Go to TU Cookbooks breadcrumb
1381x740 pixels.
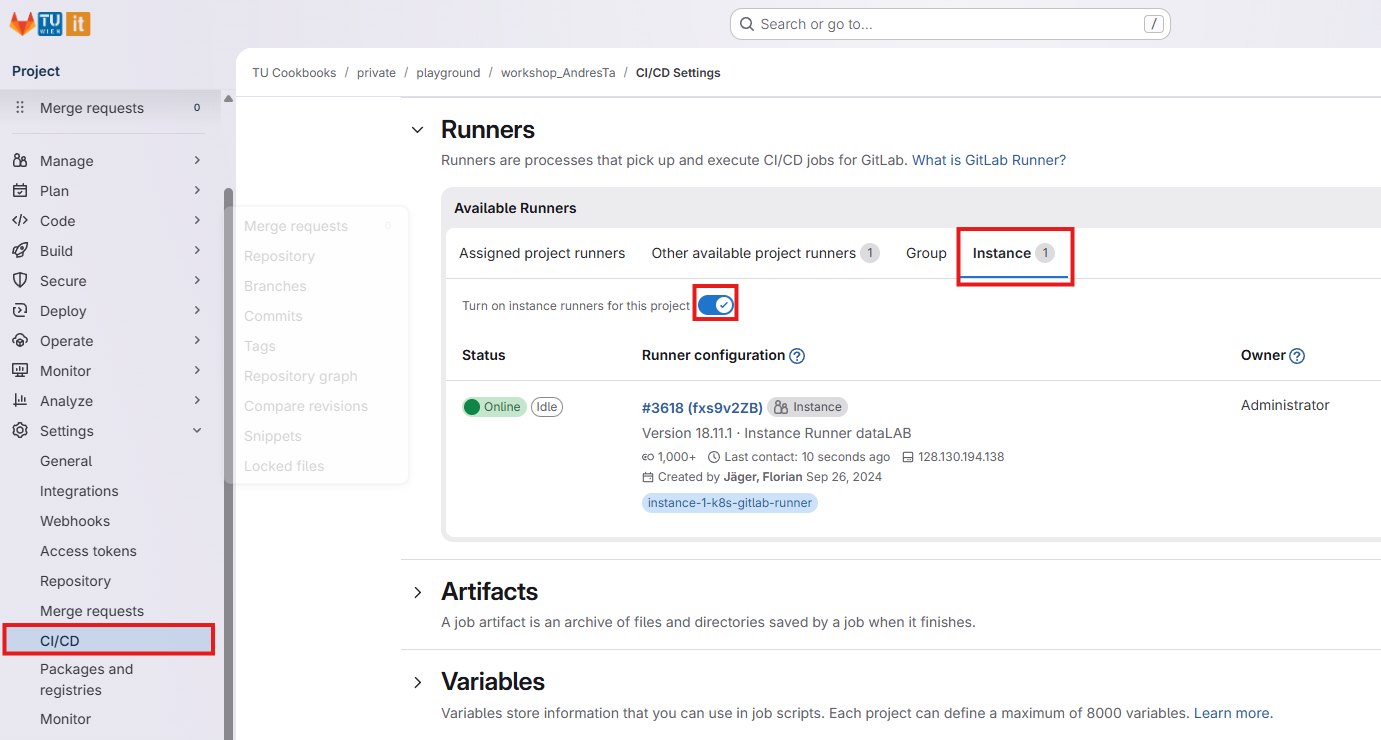click(294, 73)
